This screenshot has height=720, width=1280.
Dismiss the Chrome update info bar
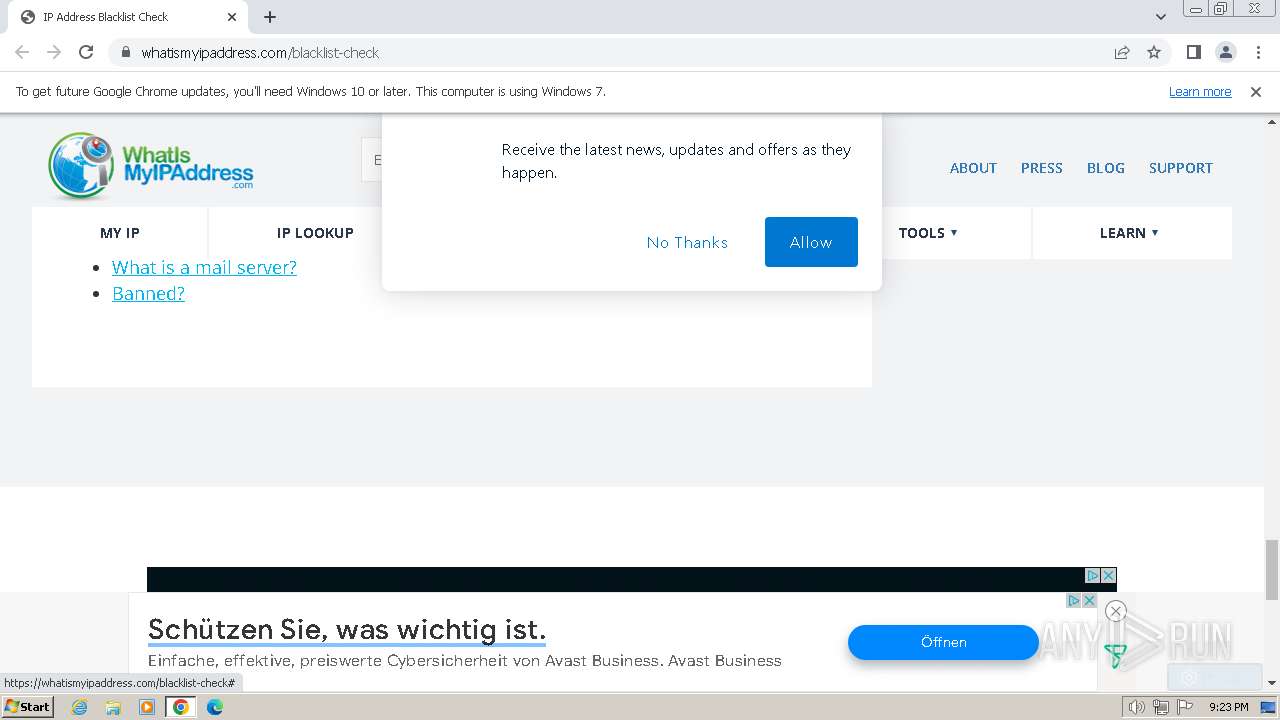[1256, 91]
